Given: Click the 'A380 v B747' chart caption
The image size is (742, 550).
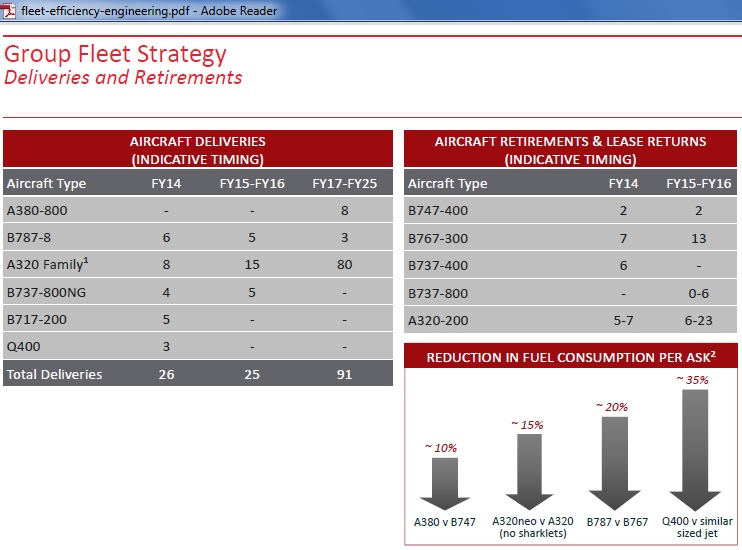Looking at the screenshot, I should click(444, 522).
